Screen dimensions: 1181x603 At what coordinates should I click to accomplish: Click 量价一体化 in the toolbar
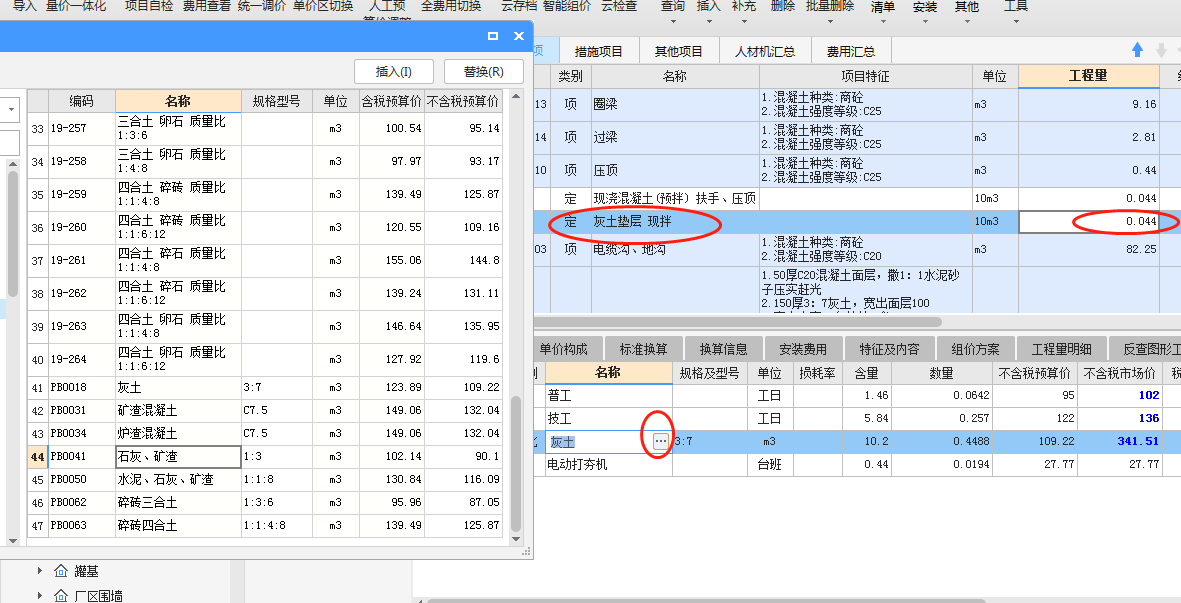click(x=76, y=7)
